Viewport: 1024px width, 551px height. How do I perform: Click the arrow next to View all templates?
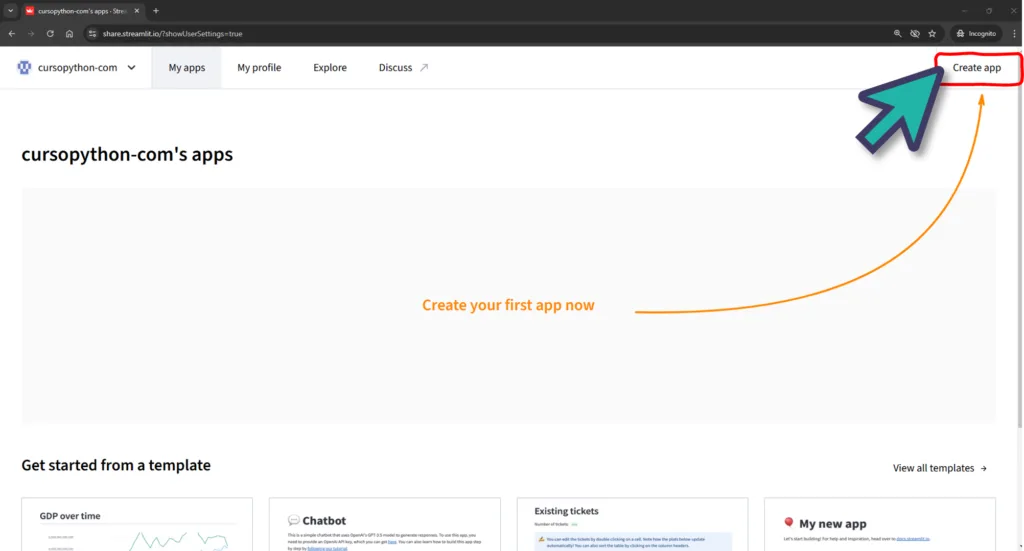pos(984,468)
